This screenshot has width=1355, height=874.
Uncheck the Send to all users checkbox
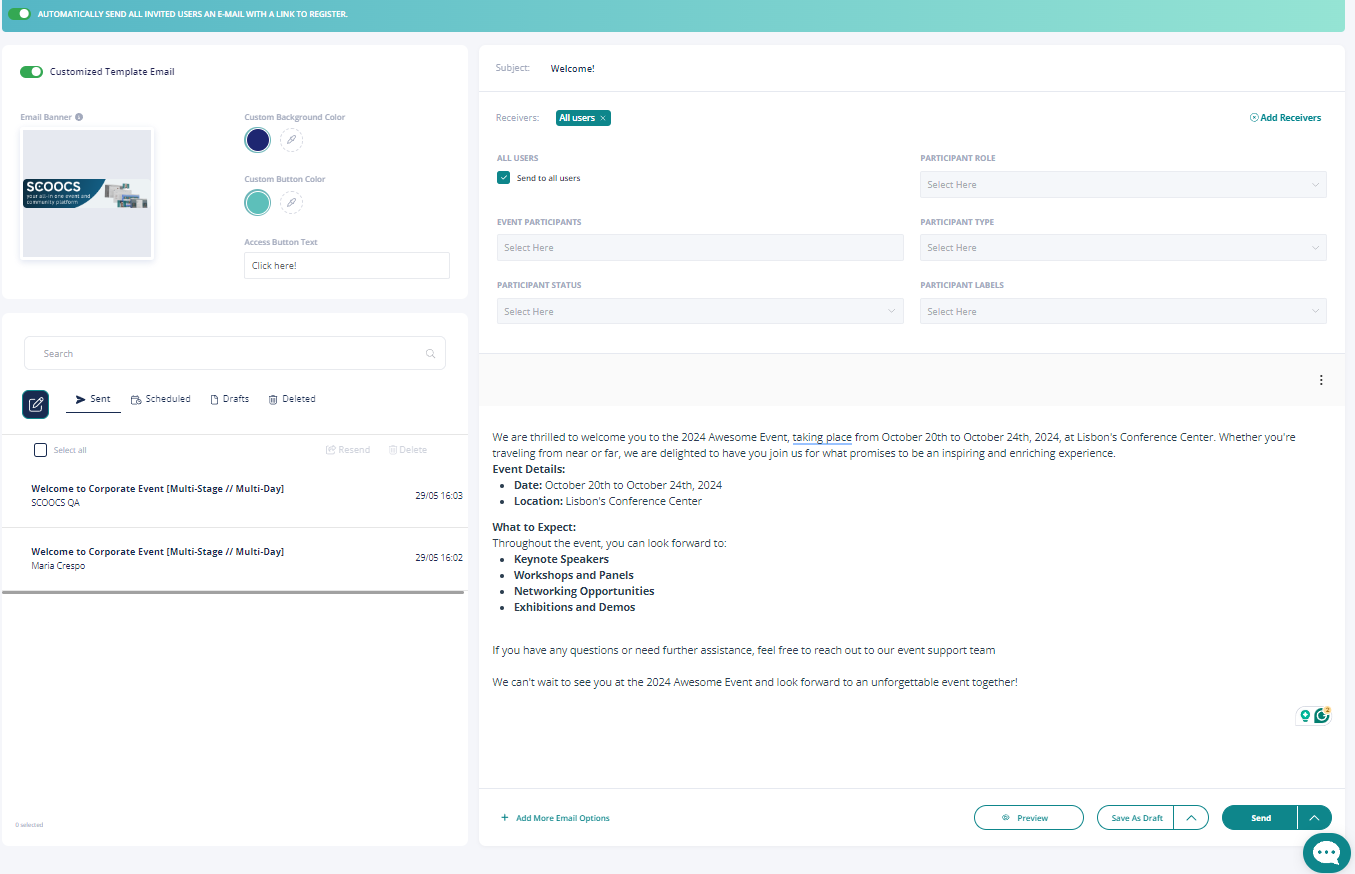coord(504,178)
